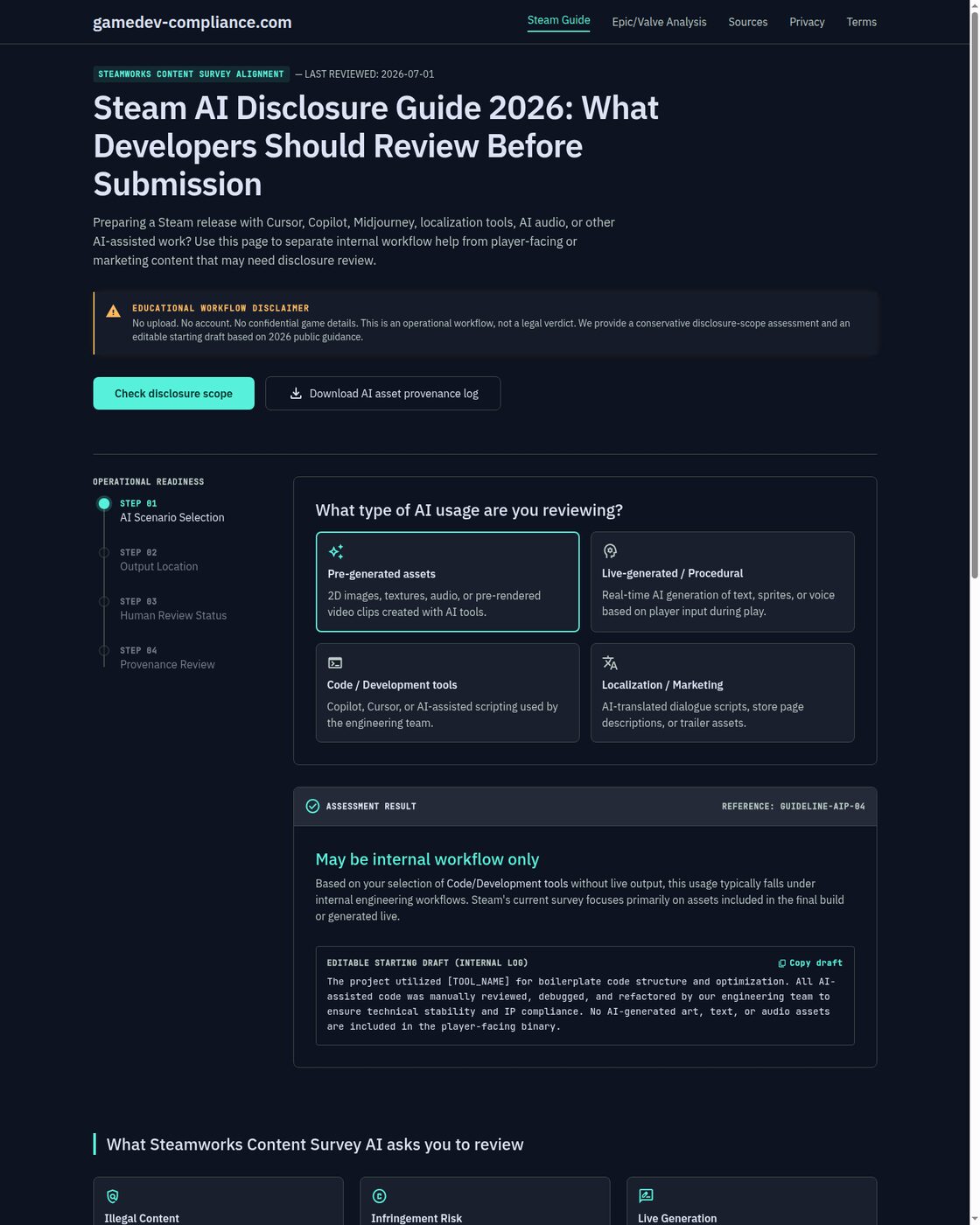Viewport: 980px width, 1225px height.
Task: Select the Live-generated / Procedural option
Action: point(722,582)
